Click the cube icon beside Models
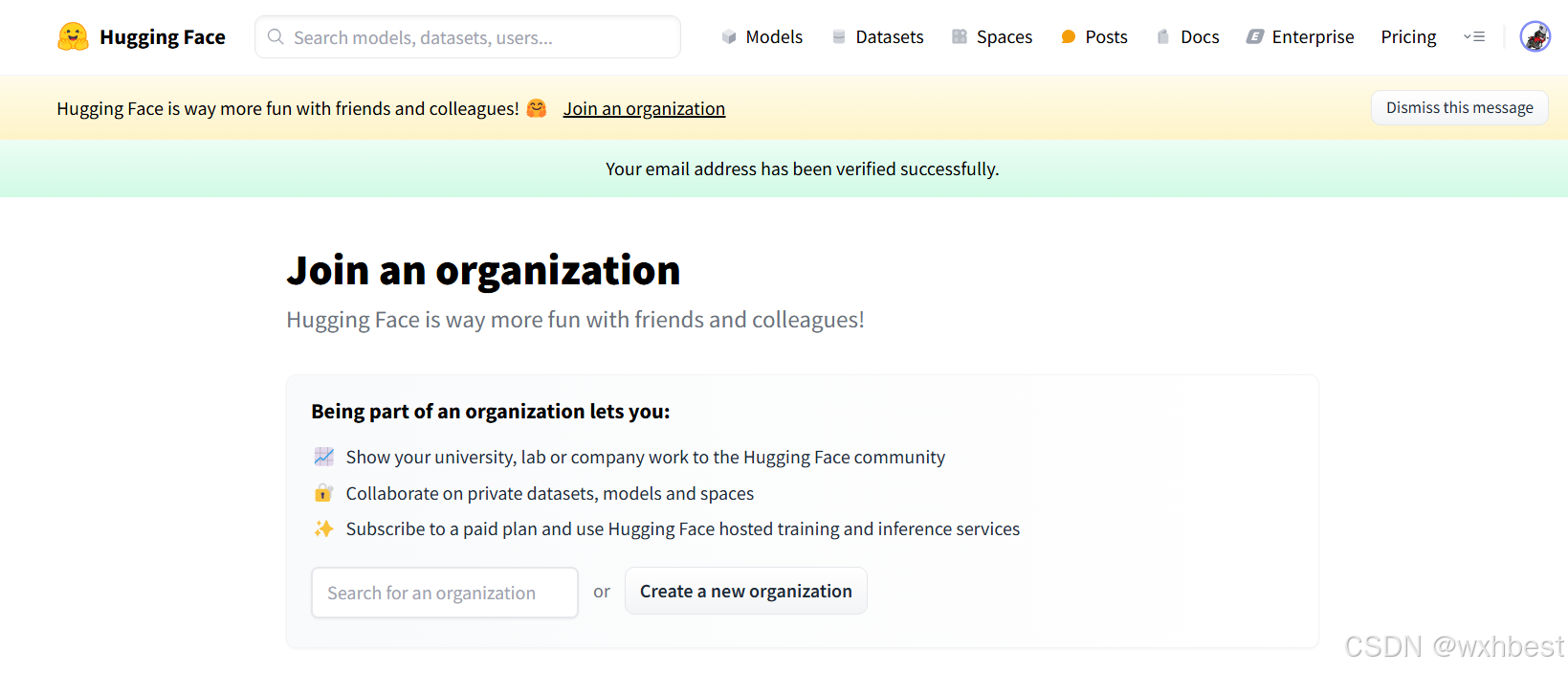This screenshot has width=1568, height=673. click(x=729, y=37)
